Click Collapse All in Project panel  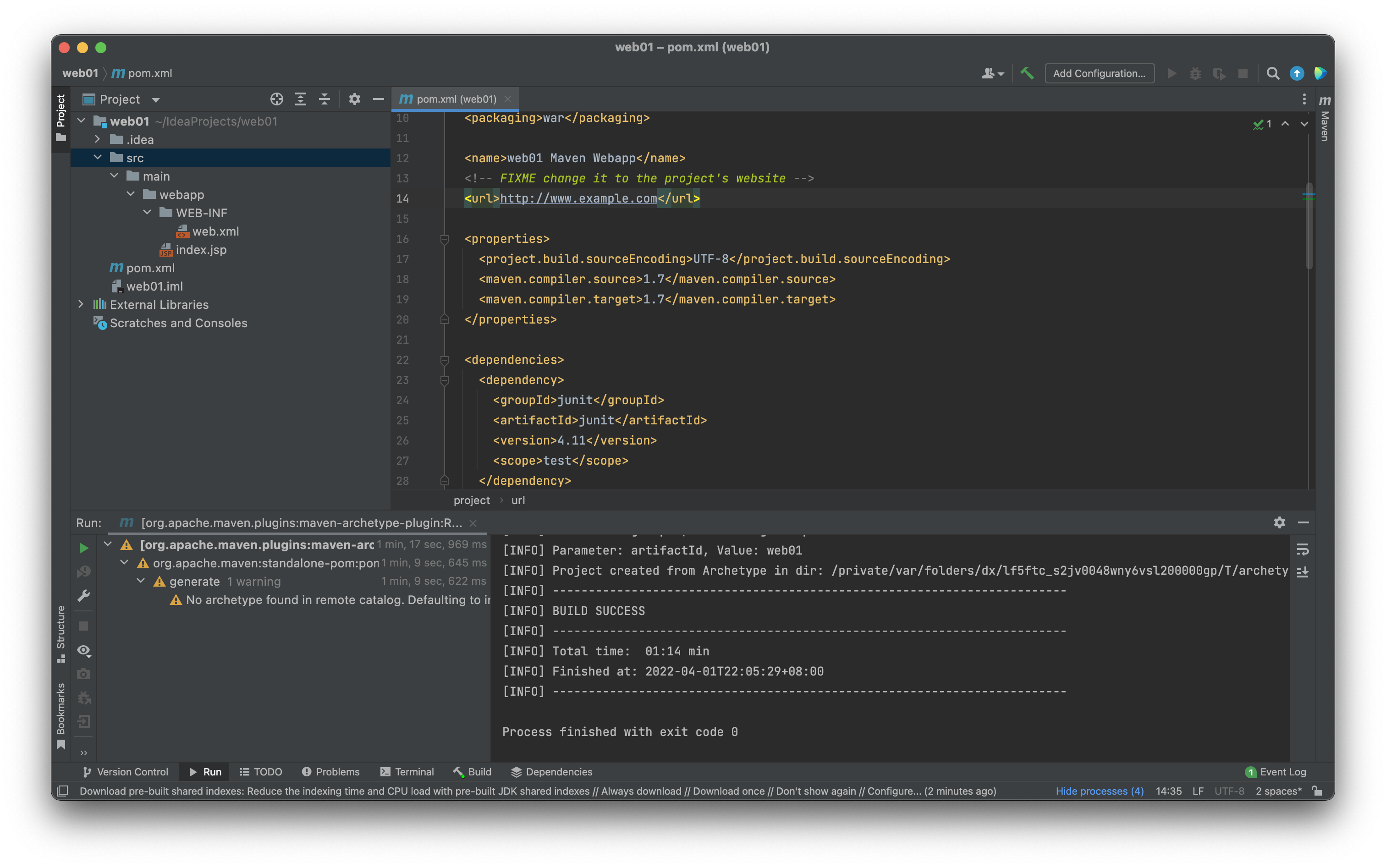click(324, 99)
